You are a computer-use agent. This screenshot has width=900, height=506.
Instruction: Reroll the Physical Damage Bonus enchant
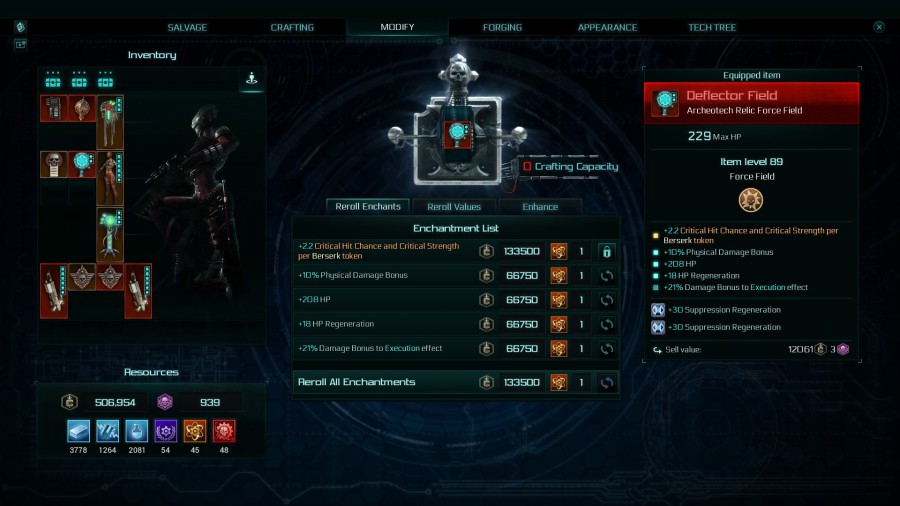(x=606, y=276)
